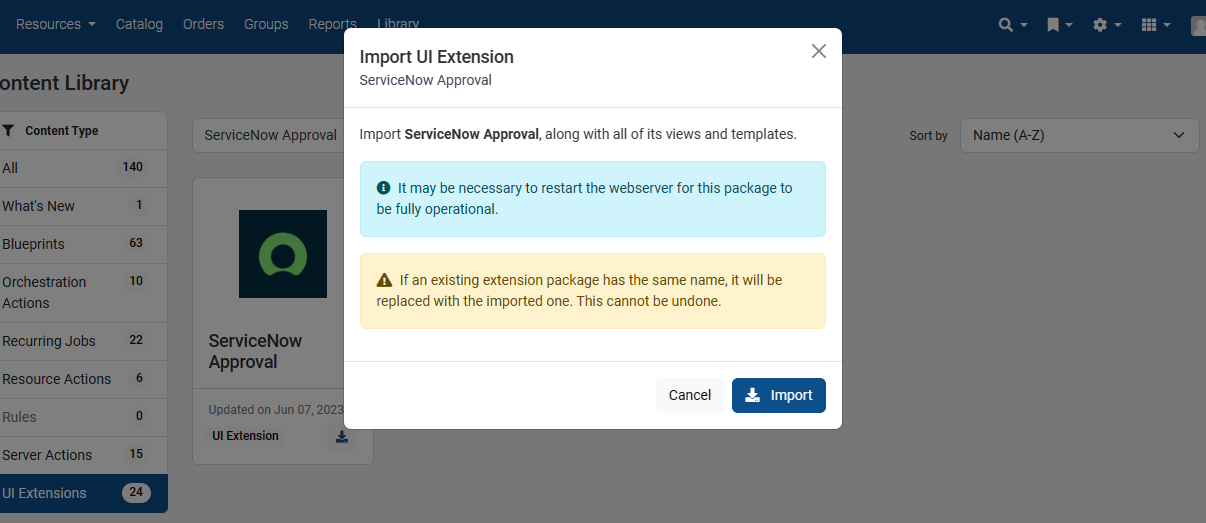Show Server Actions content type
1206x523 pixels.
(47, 455)
